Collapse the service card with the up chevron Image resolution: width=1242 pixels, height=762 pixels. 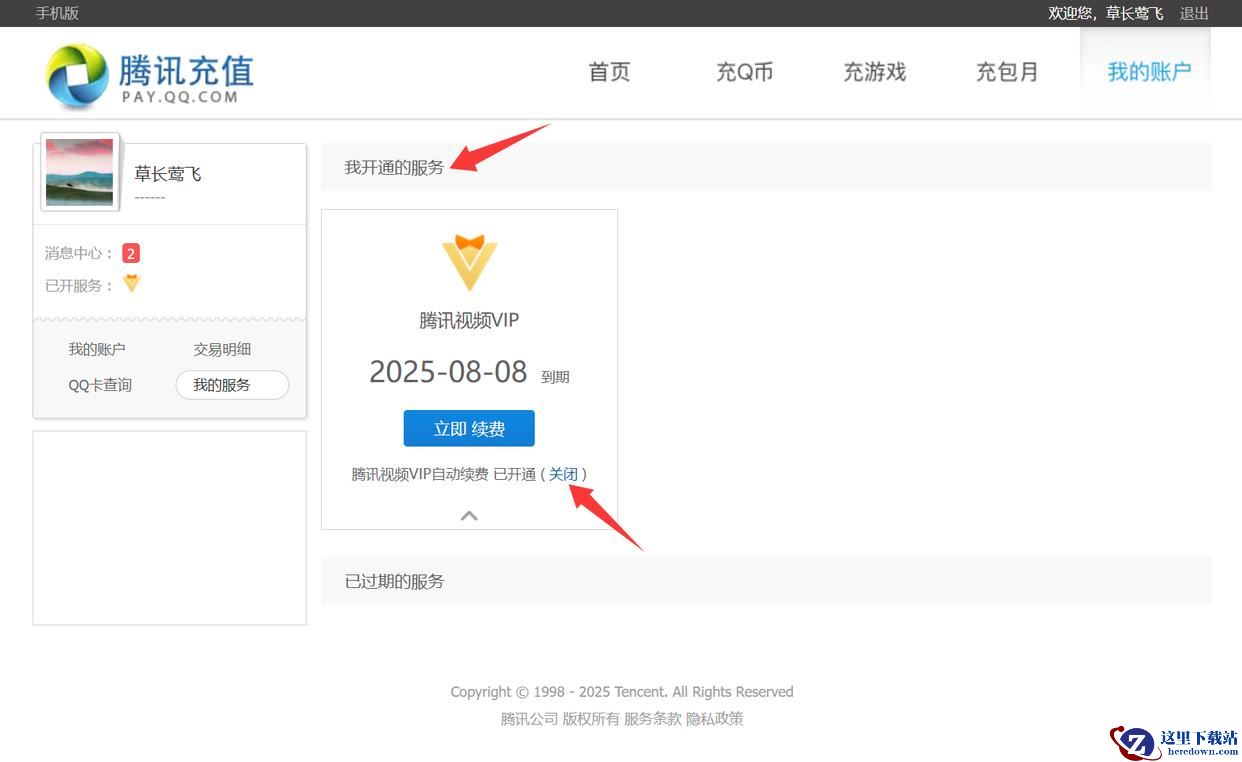point(469,516)
